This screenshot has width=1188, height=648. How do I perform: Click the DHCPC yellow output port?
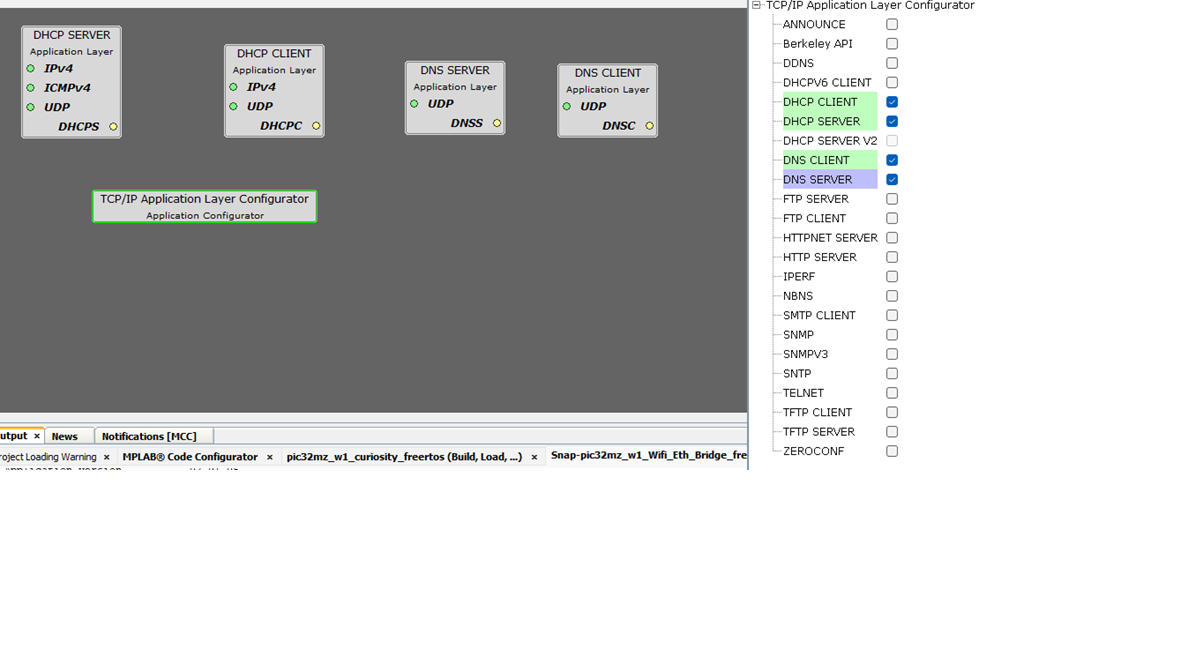316,126
